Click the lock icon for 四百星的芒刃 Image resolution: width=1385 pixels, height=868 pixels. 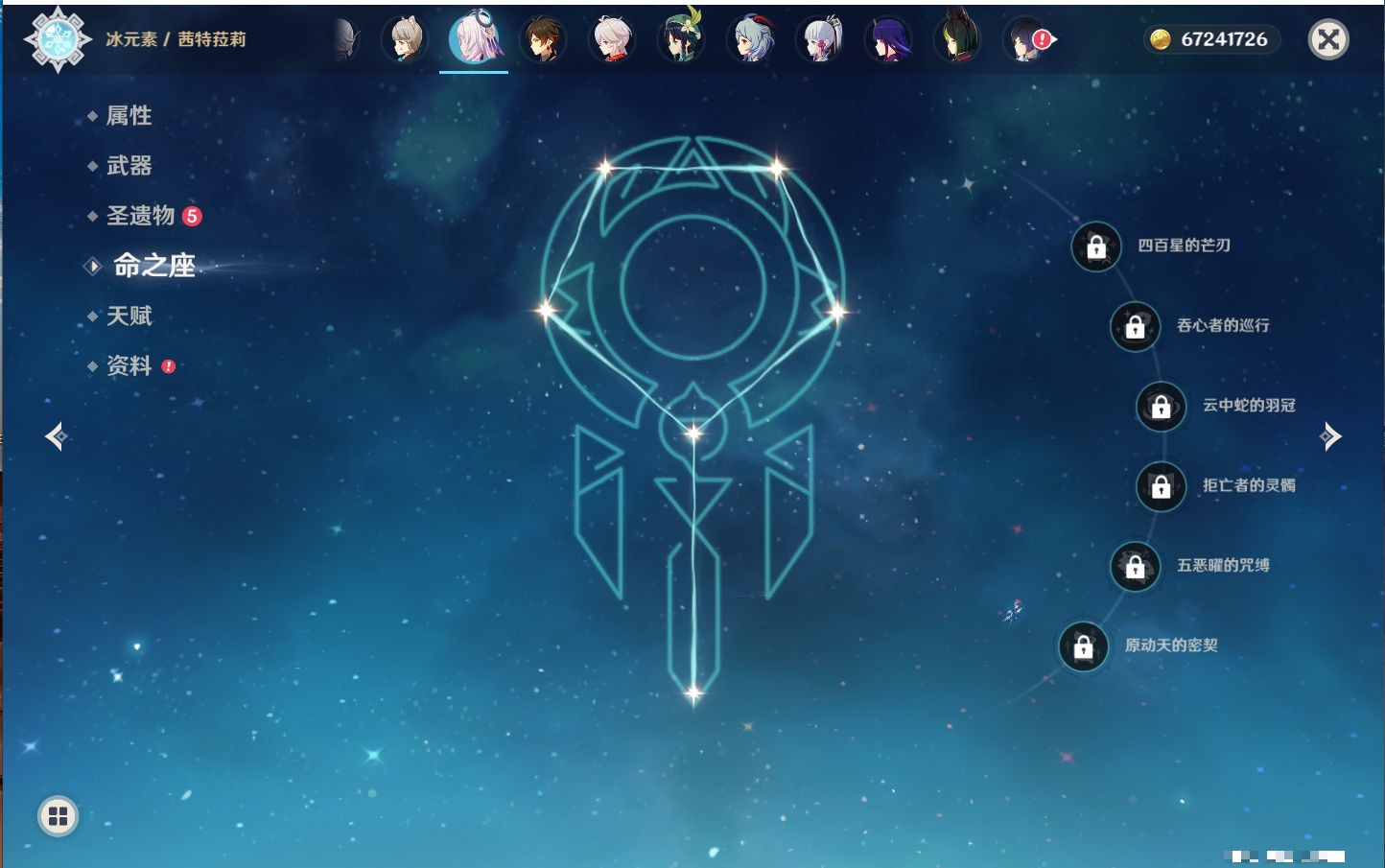click(x=1096, y=246)
